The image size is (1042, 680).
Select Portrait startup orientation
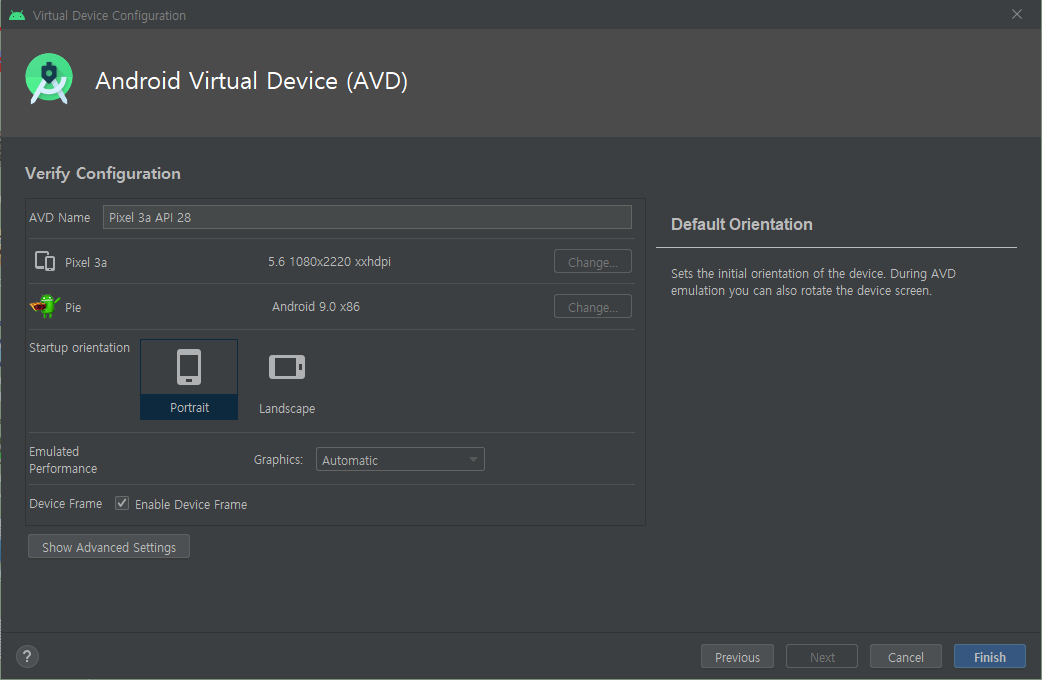(189, 379)
